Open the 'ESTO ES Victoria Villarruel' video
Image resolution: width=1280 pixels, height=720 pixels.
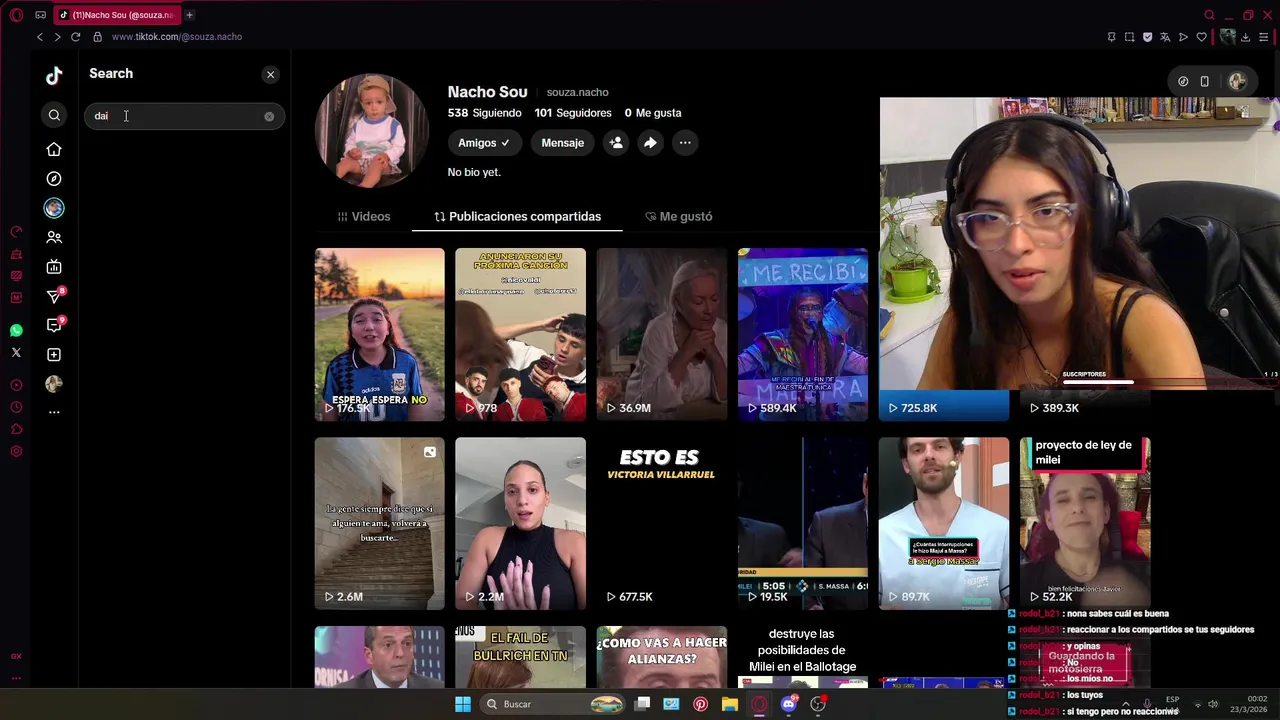661,523
